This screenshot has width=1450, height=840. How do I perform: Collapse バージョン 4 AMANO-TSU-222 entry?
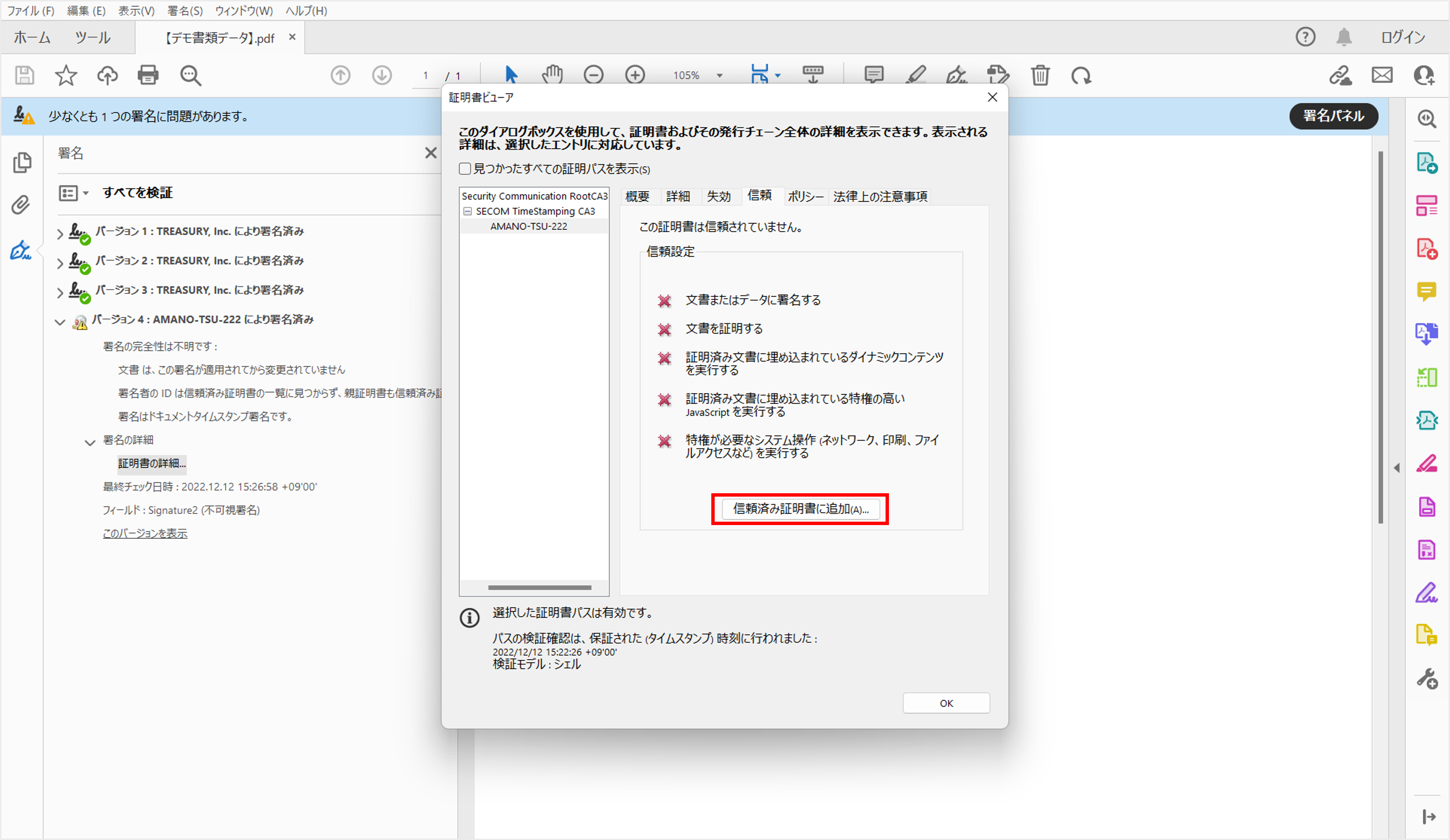pyautogui.click(x=60, y=322)
